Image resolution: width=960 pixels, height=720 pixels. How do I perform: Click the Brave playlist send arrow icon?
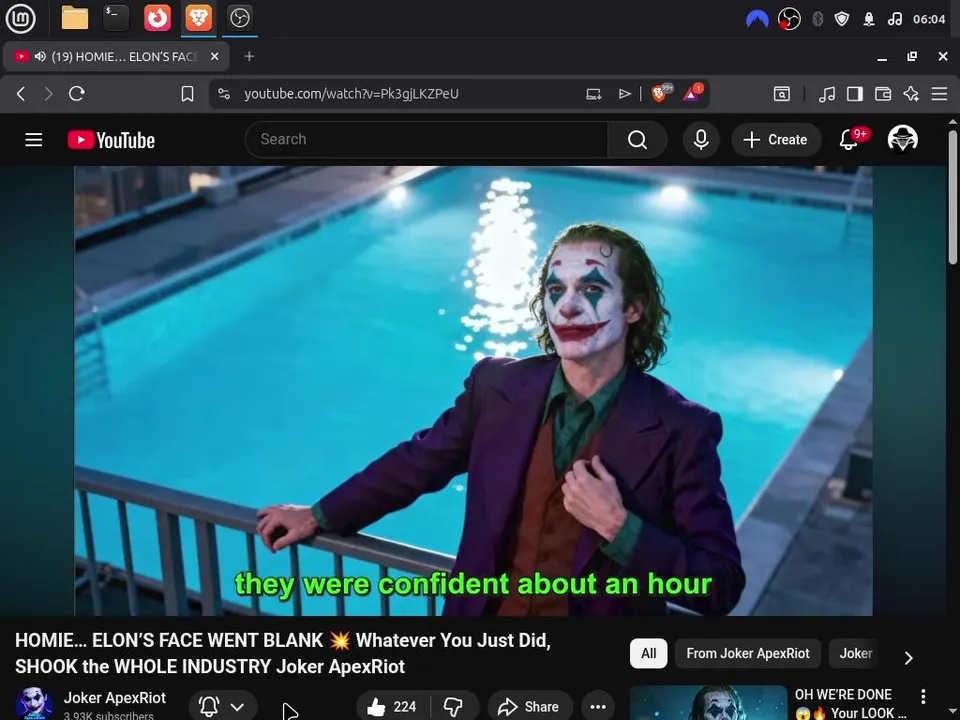click(624, 94)
